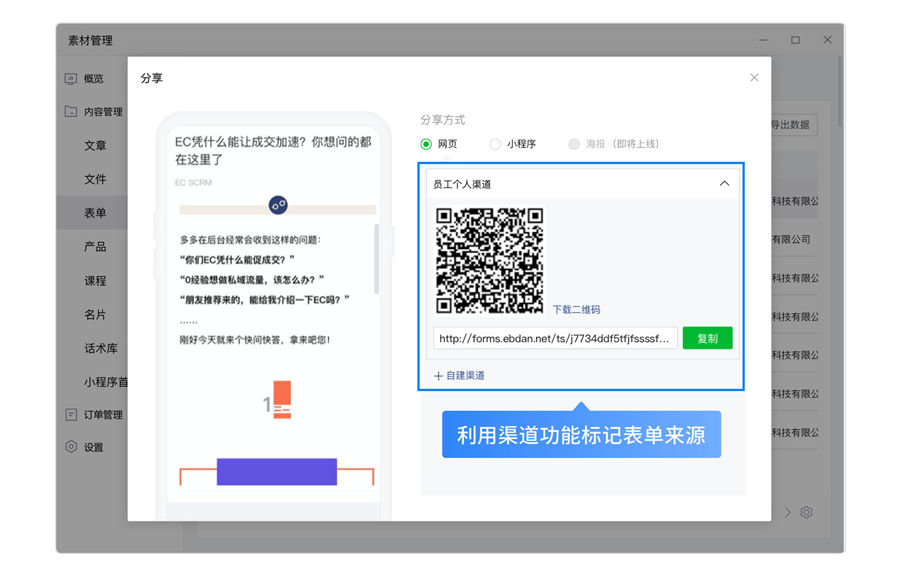Open 产品 in the sidebar

pyautogui.click(x=95, y=247)
